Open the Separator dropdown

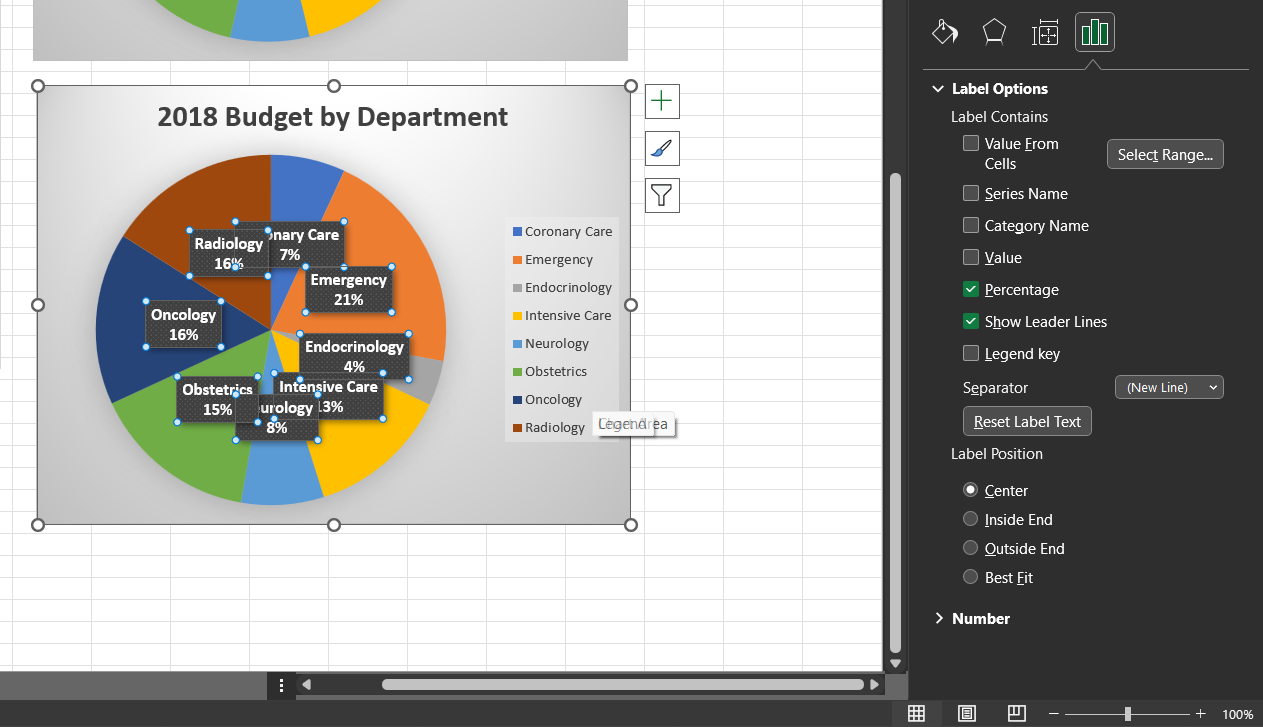[1169, 387]
